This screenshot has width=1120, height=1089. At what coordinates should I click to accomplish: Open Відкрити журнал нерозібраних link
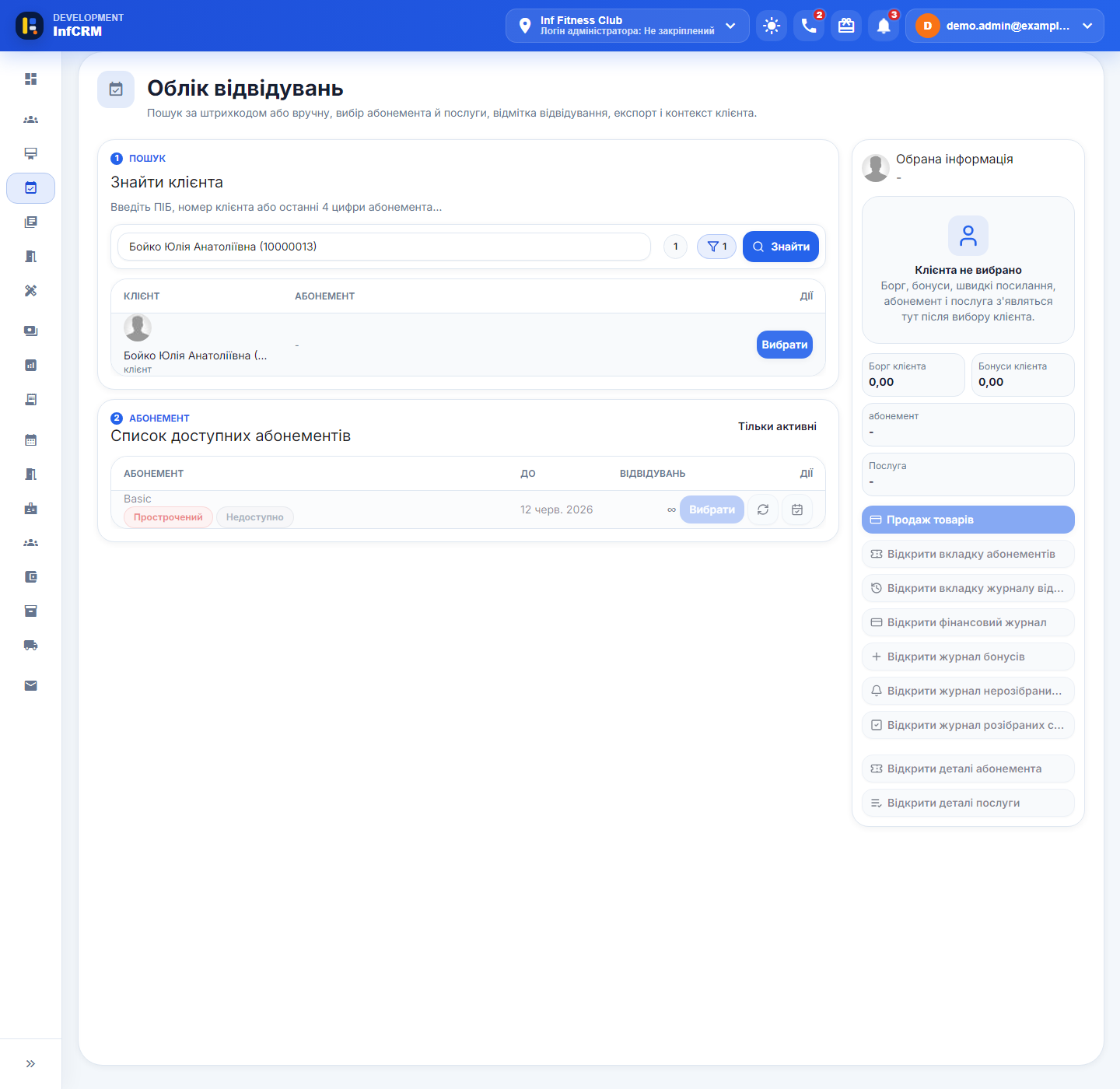tap(968, 691)
